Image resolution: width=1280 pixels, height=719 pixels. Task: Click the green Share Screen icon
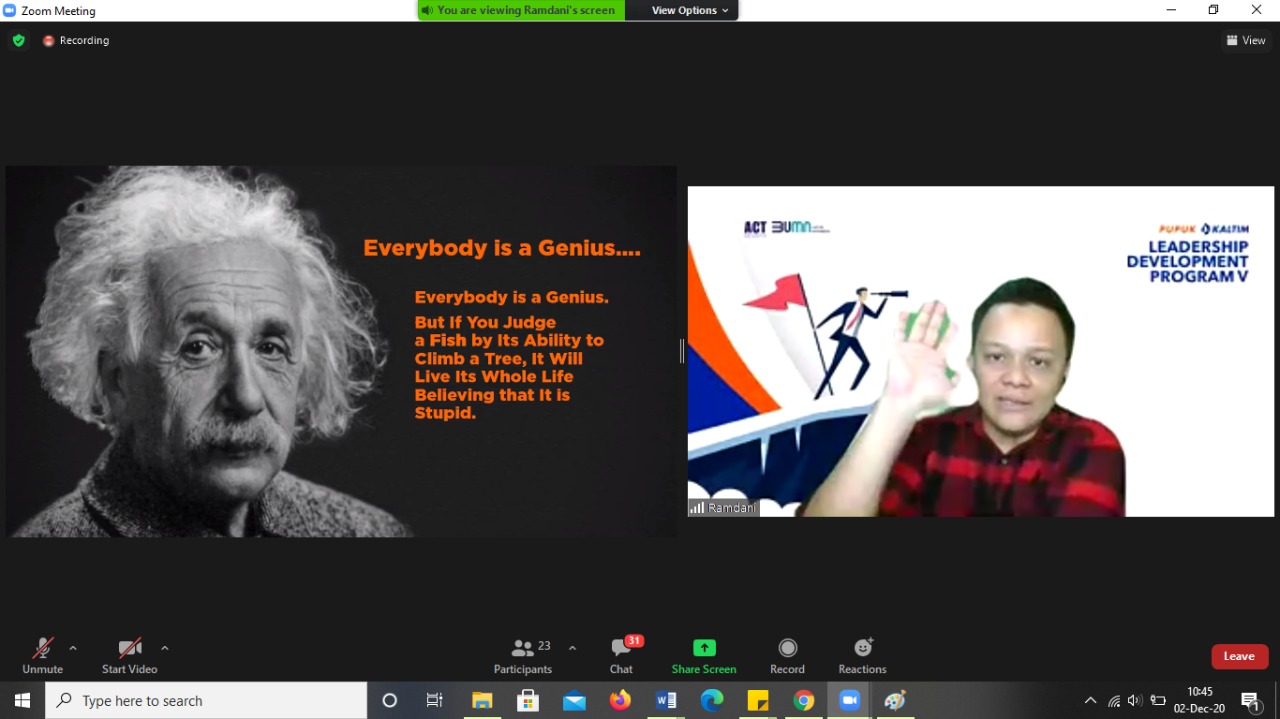(704, 648)
